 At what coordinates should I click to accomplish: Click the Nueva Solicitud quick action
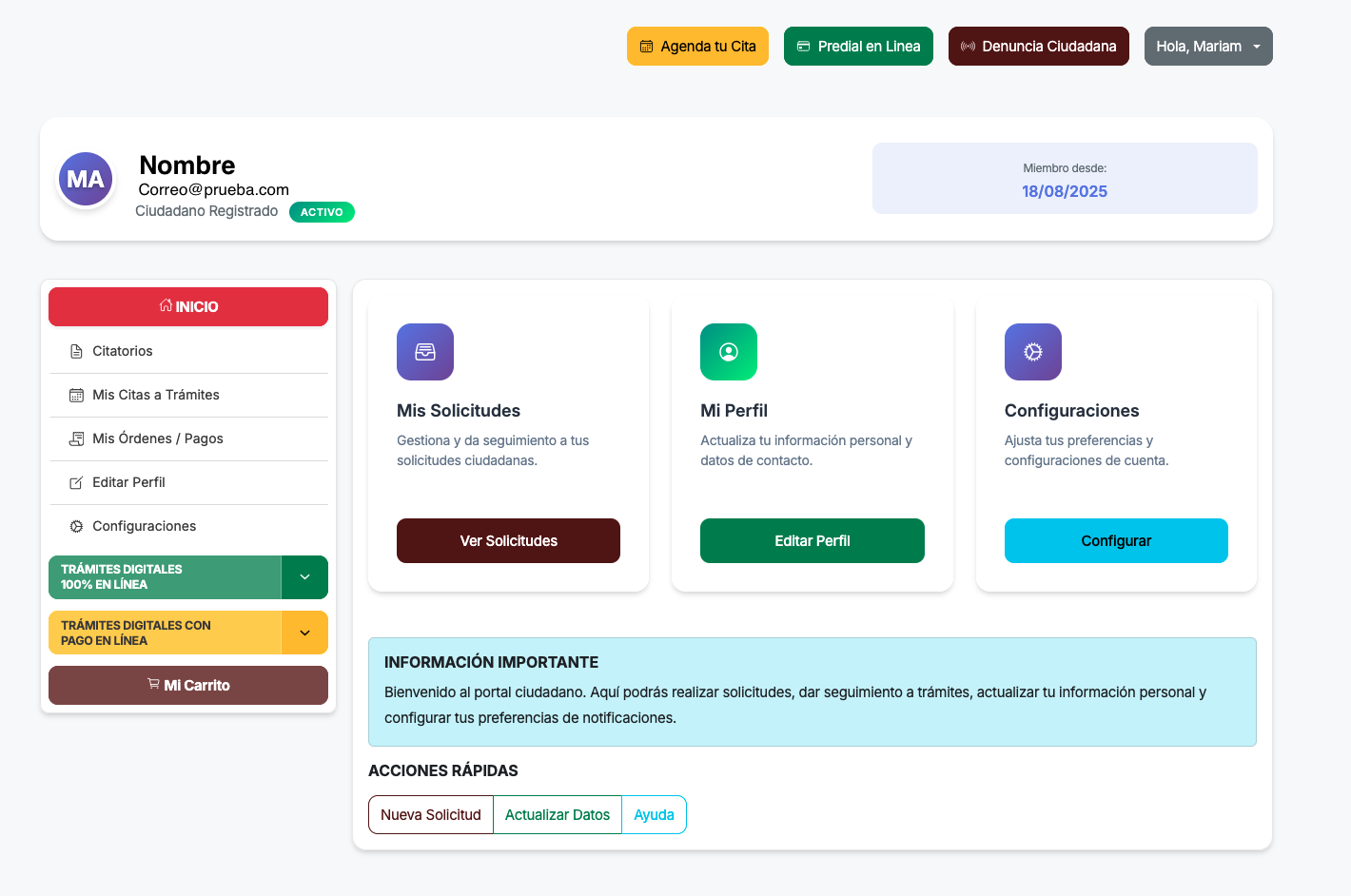tap(431, 814)
